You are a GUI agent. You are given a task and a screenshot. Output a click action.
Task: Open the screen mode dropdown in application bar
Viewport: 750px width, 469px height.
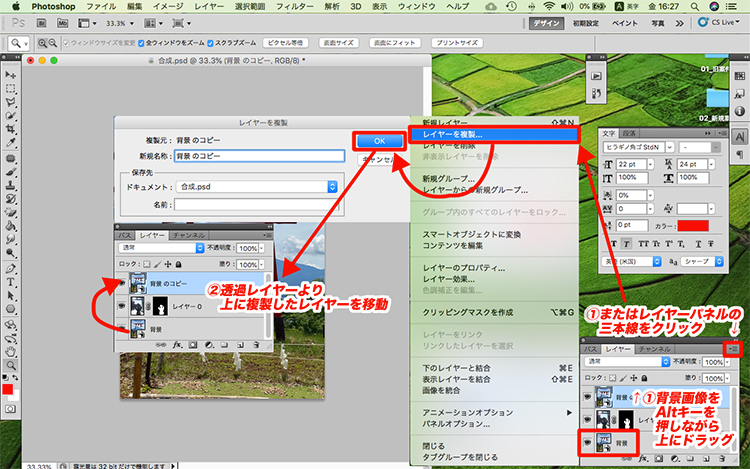[182, 23]
